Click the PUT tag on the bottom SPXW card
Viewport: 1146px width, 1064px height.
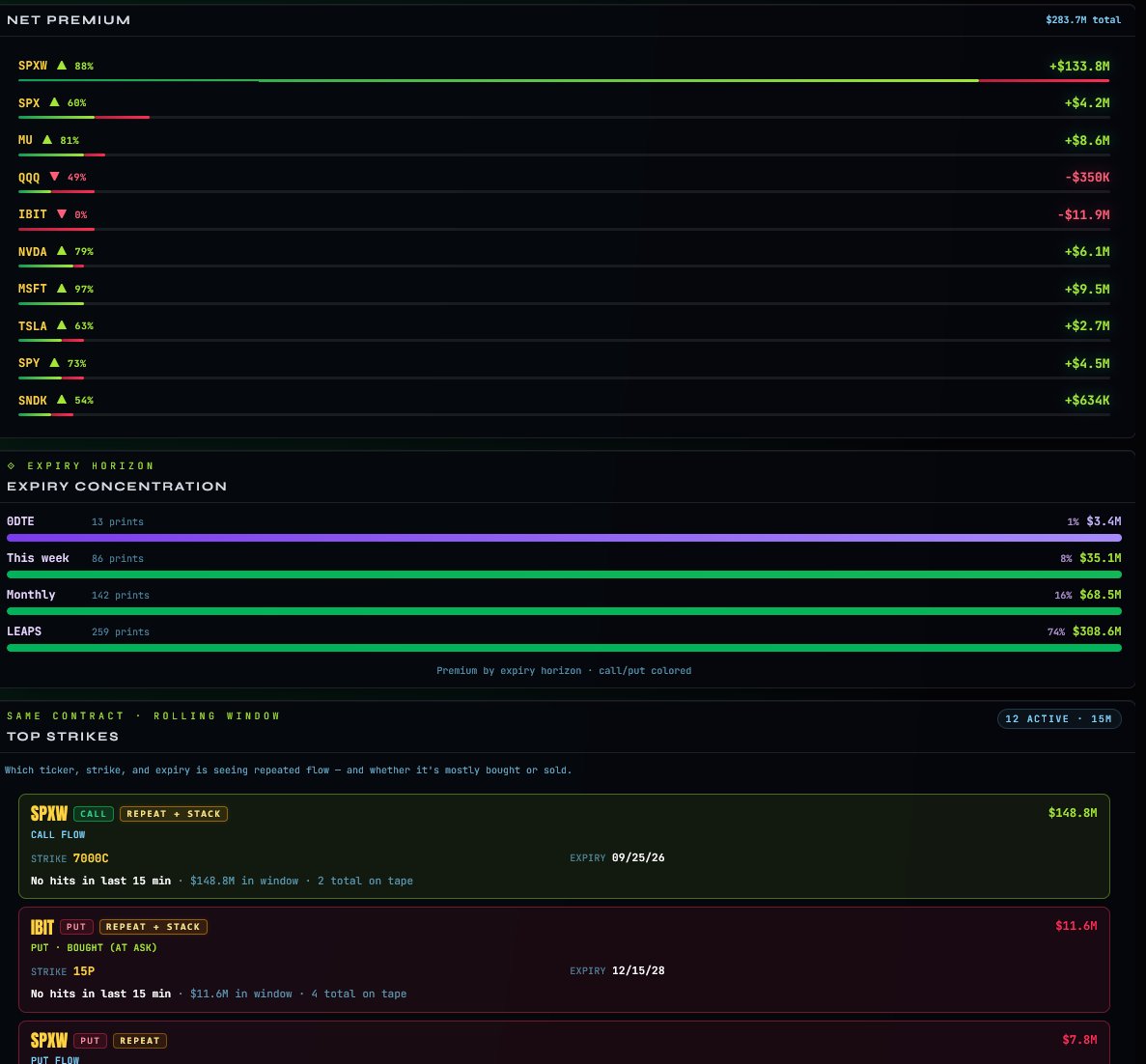click(90, 1041)
